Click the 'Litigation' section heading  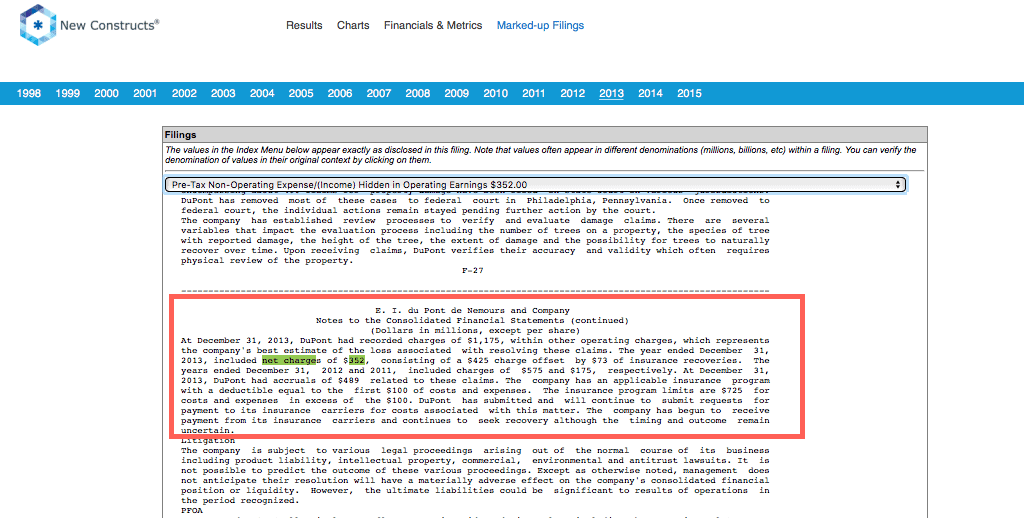point(208,441)
